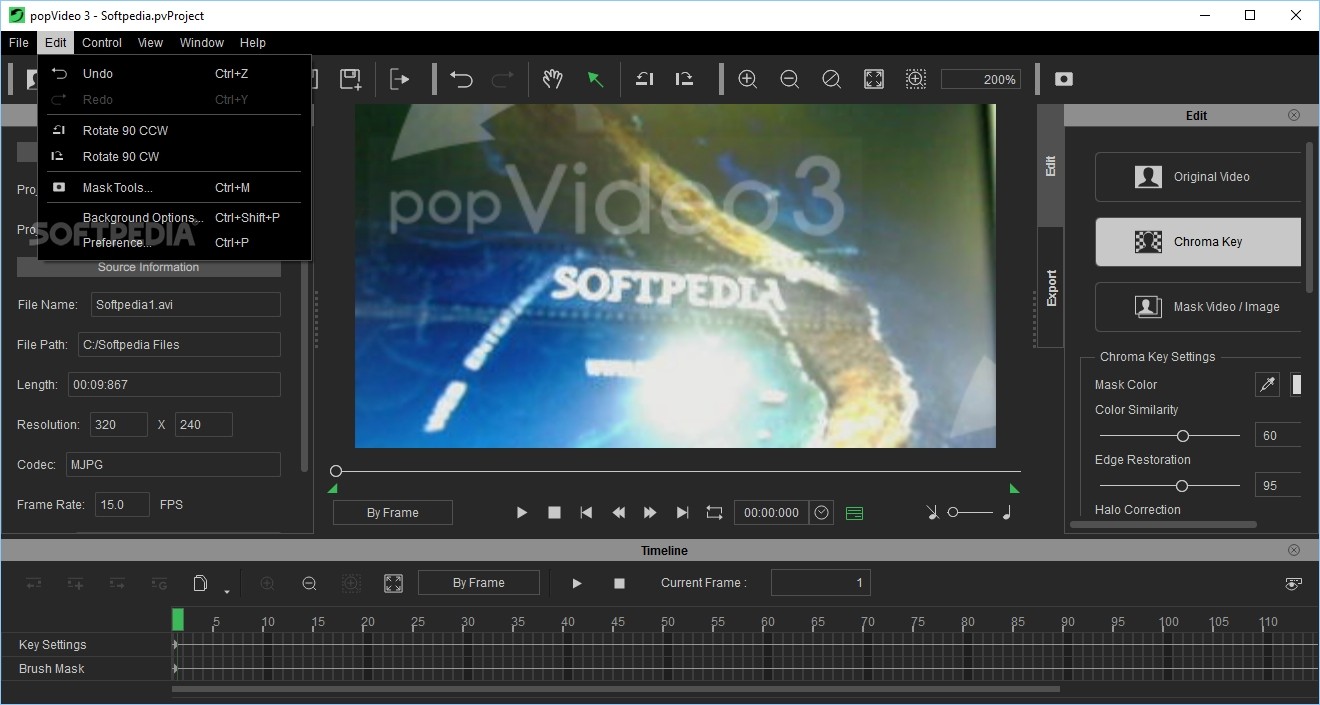Click the playback time field 00:00:000
The width and height of the screenshot is (1320, 705).
771,513
